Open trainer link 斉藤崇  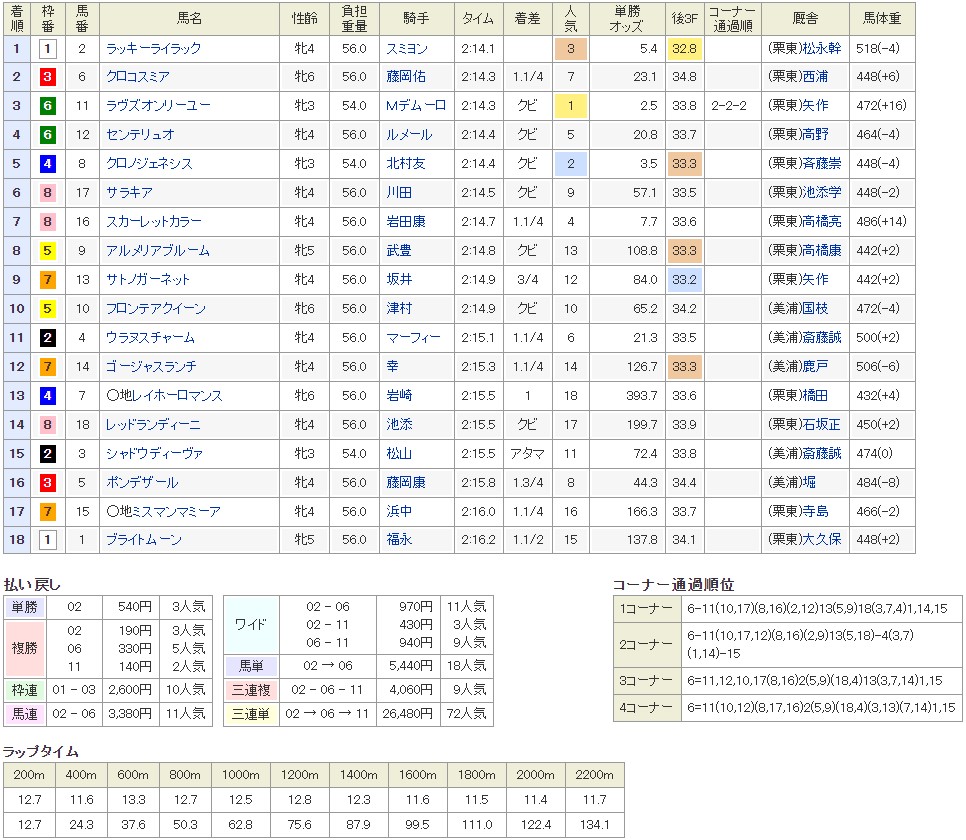click(822, 164)
